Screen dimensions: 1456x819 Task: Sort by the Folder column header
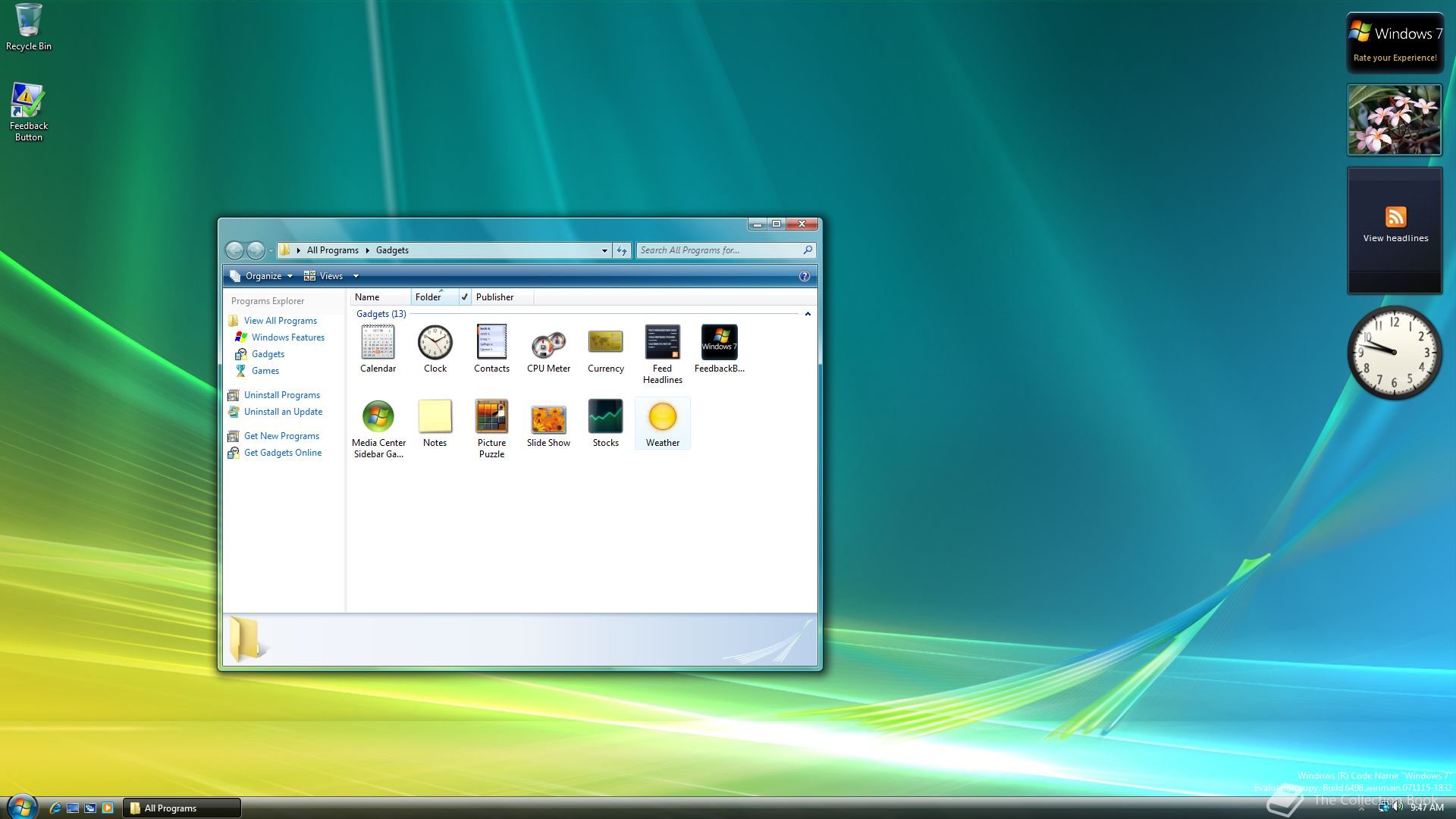pyautogui.click(x=435, y=297)
